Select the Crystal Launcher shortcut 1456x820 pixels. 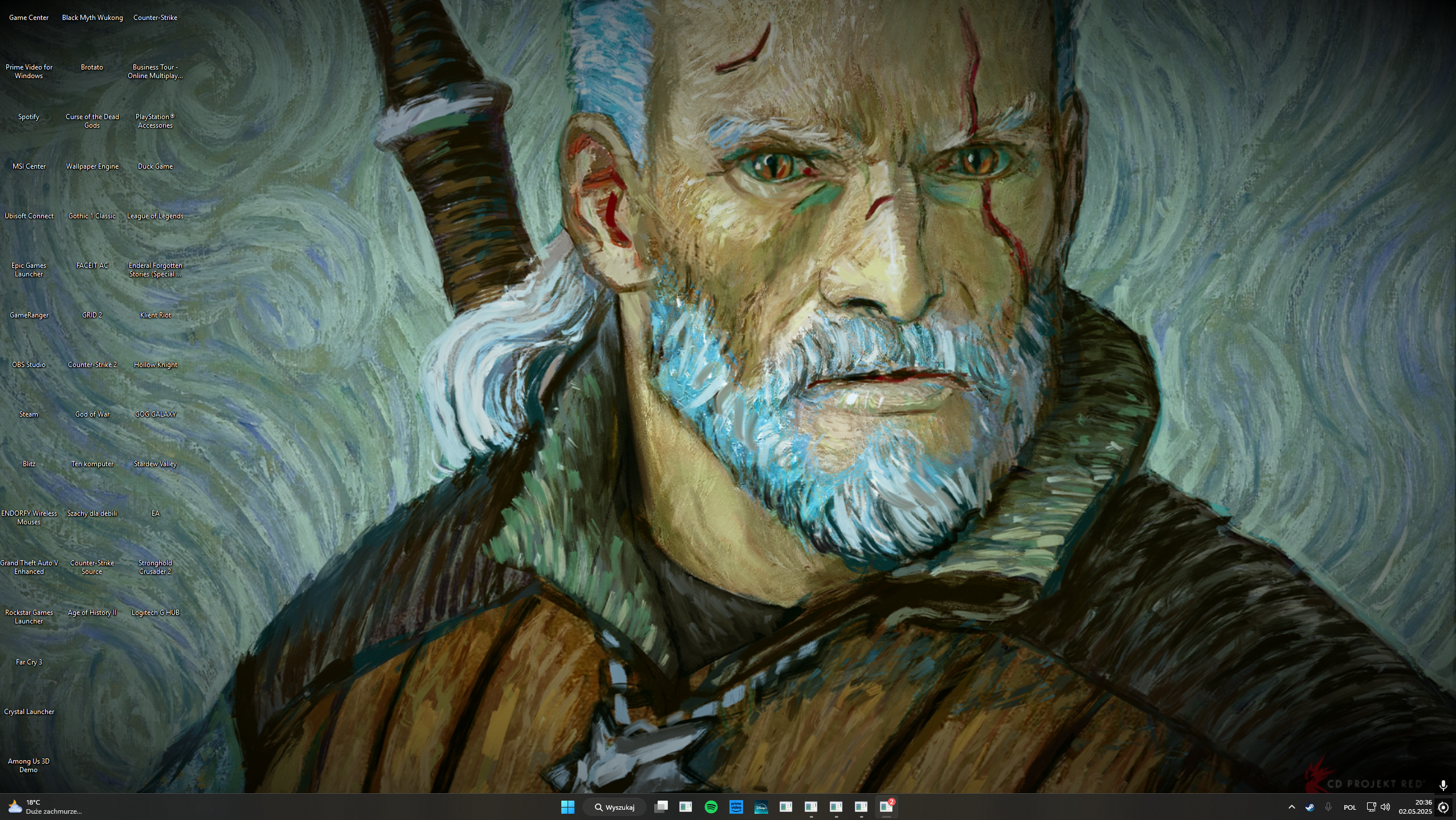(x=29, y=712)
